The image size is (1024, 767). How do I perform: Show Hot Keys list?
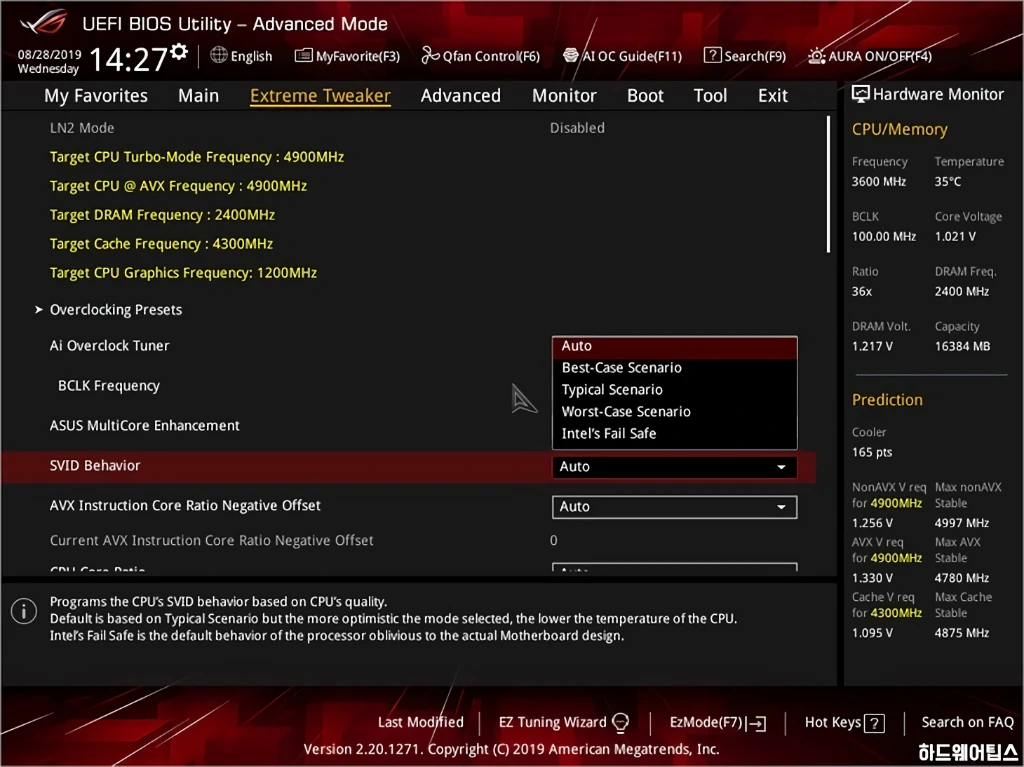844,723
